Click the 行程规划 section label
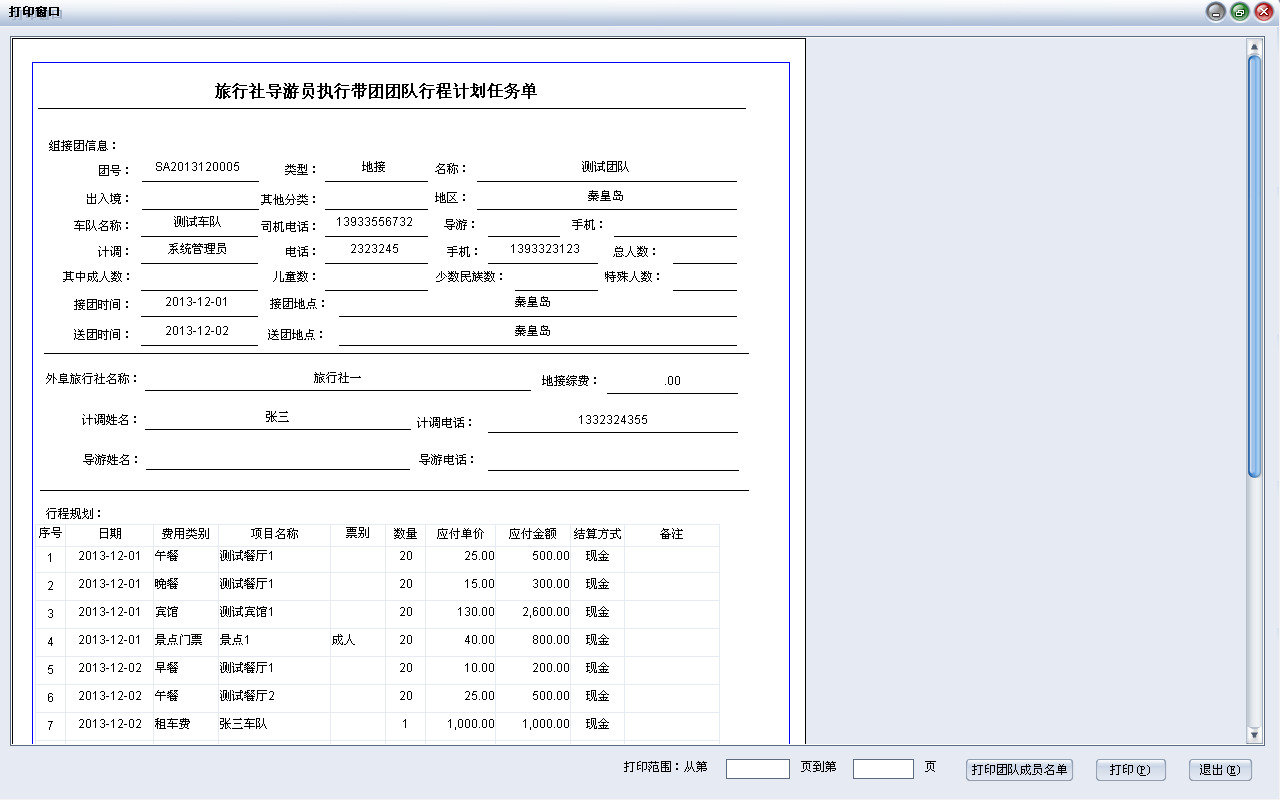 pyautogui.click(x=74, y=514)
